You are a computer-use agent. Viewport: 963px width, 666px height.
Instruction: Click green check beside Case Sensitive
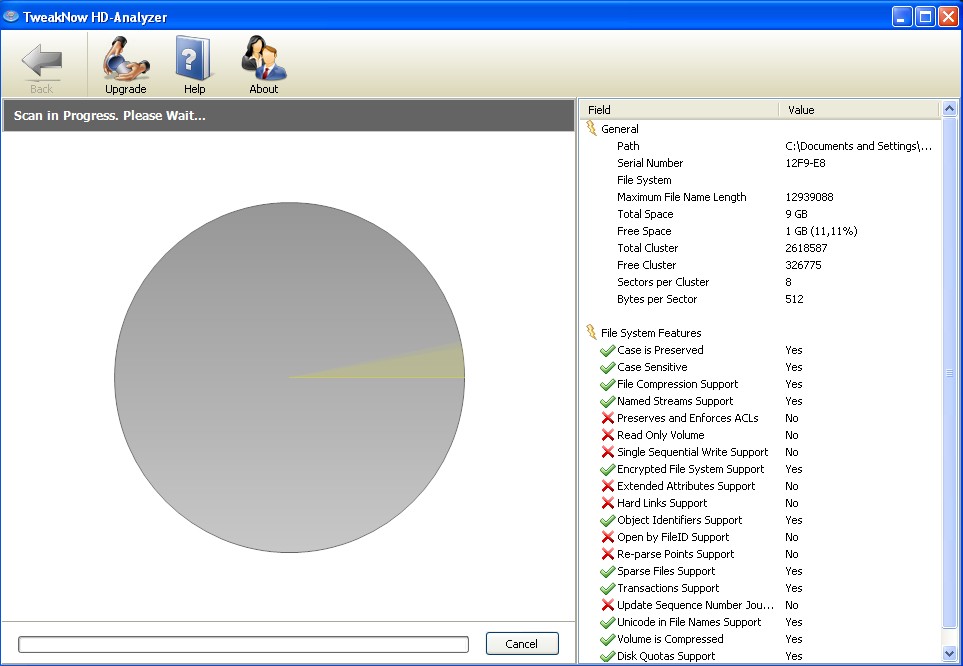(607, 367)
